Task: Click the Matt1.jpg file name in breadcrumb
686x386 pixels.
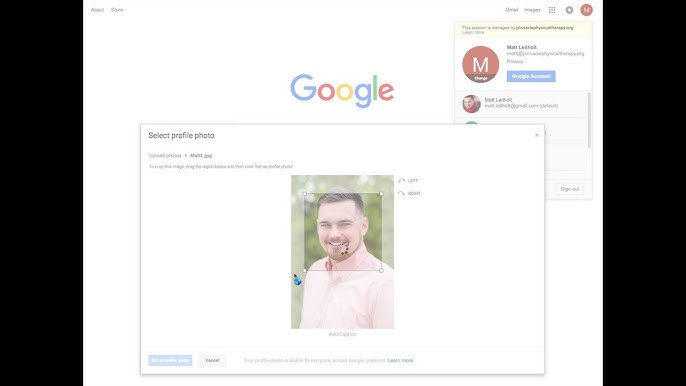Action: click(x=201, y=156)
